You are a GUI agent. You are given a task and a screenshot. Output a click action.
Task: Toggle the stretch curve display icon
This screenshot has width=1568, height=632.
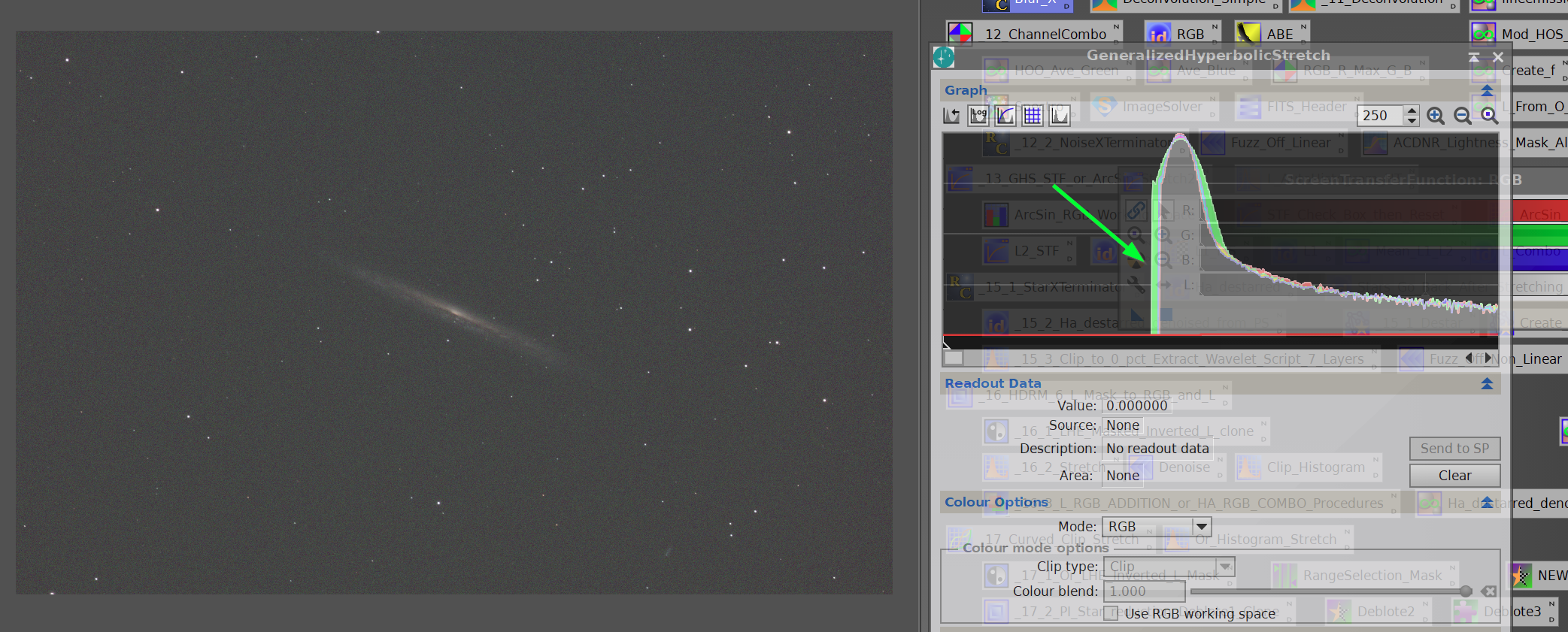pos(1005,115)
